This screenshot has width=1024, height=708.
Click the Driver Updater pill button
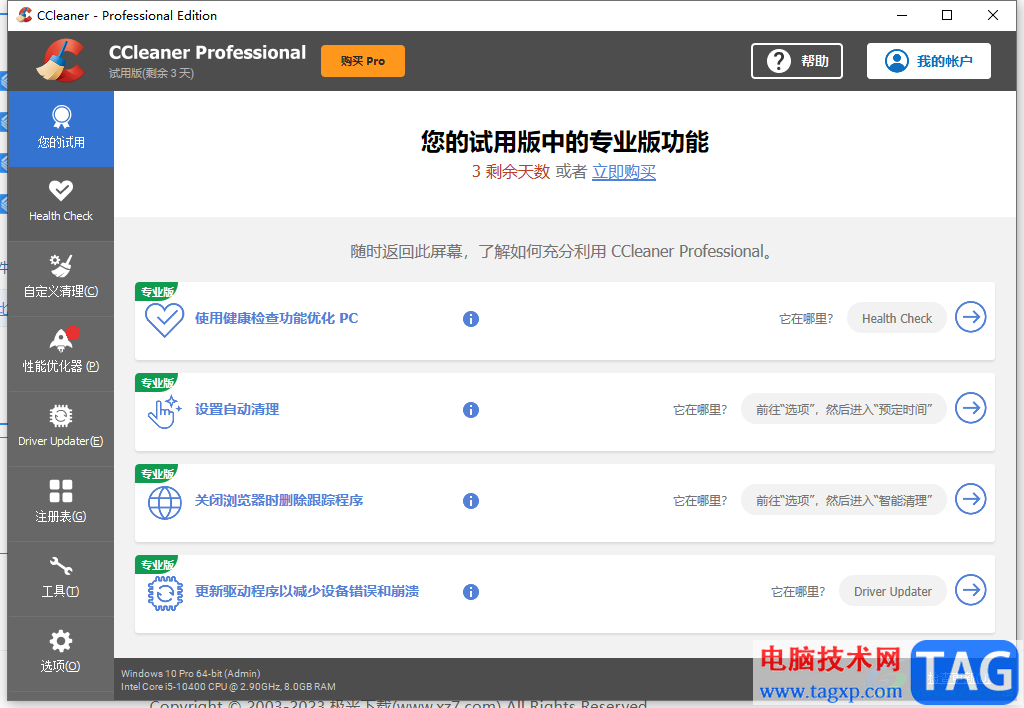pyautogui.click(x=893, y=591)
